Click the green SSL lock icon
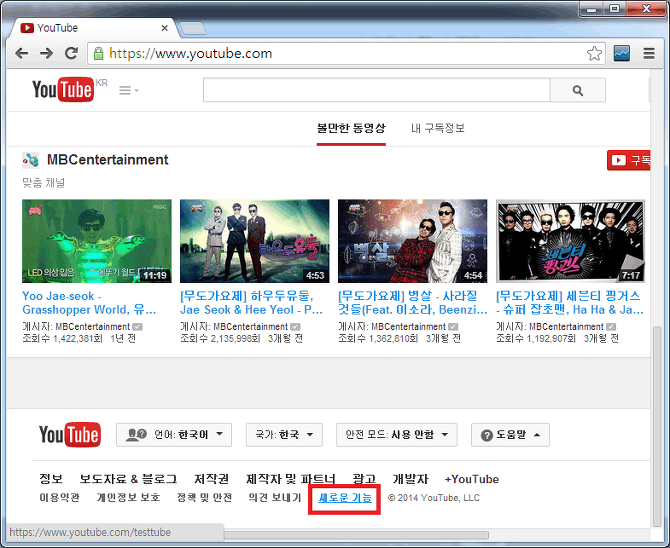 click(x=98, y=53)
